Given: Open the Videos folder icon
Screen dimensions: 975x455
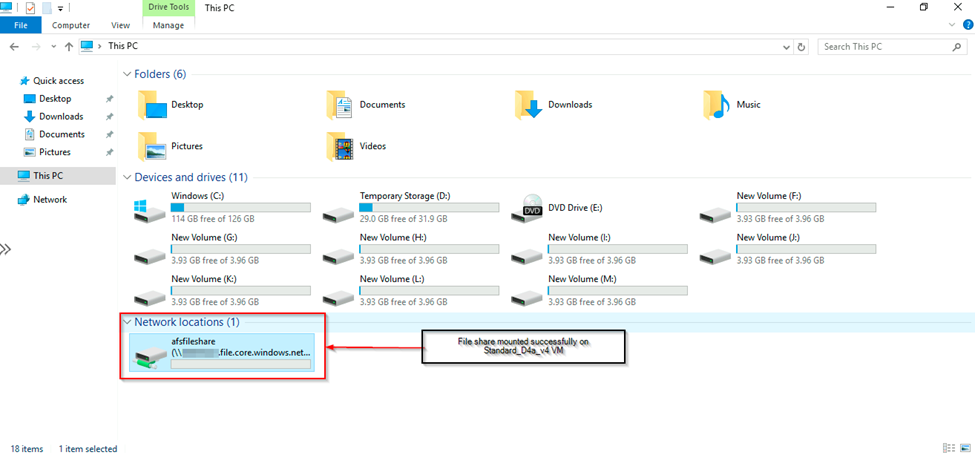Looking at the screenshot, I should [340, 147].
